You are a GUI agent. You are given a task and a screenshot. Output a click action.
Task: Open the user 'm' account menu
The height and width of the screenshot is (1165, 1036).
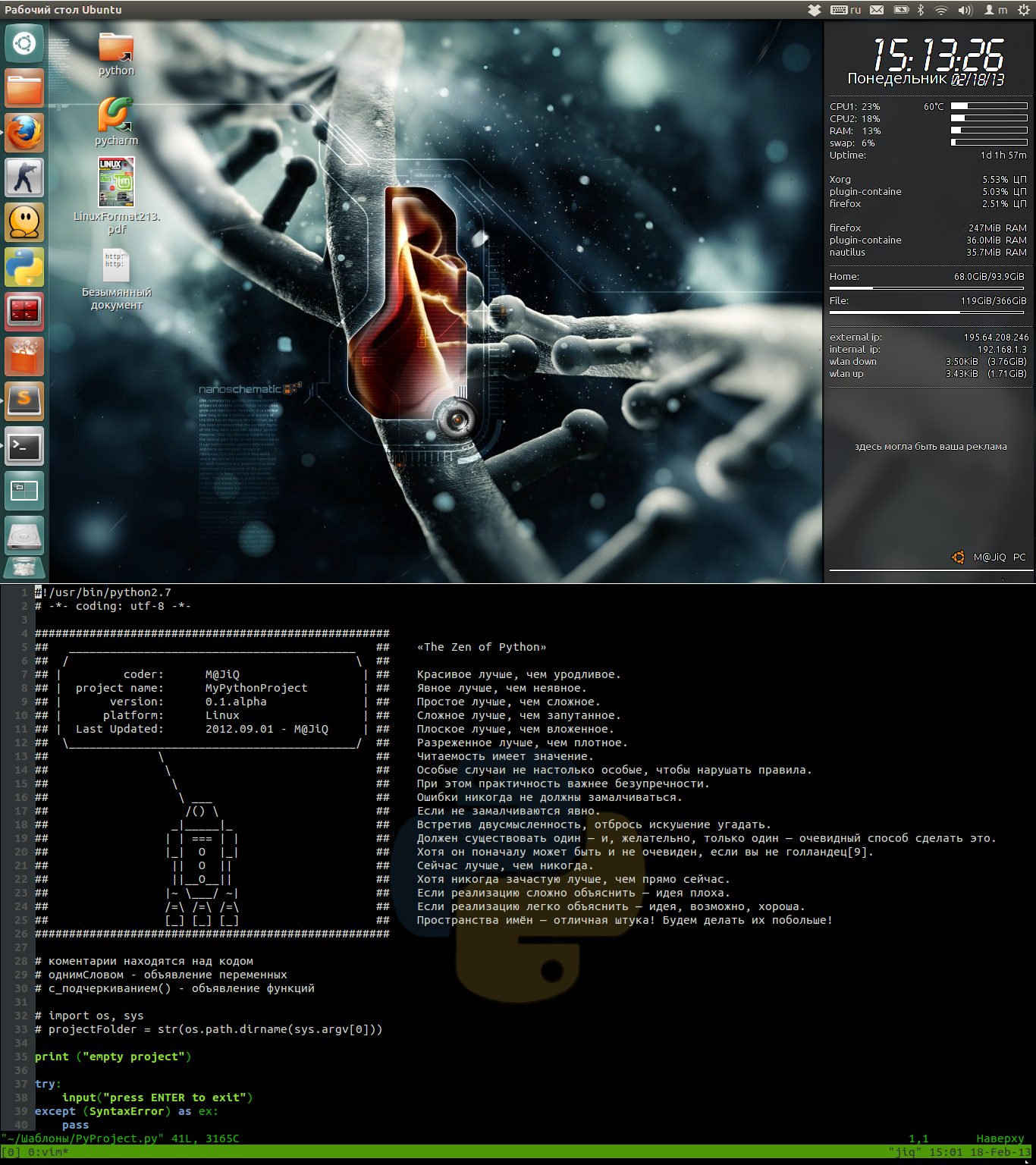(996, 10)
